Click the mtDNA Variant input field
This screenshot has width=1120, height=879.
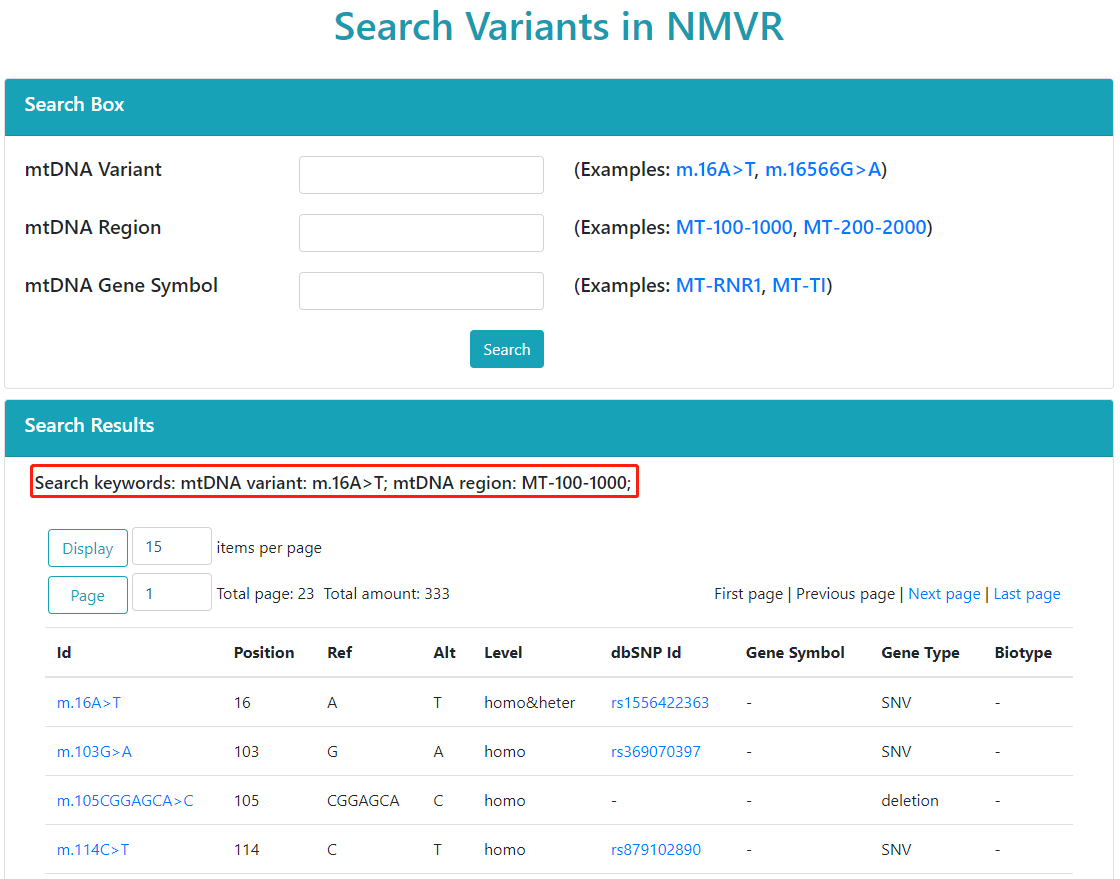point(421,175)
